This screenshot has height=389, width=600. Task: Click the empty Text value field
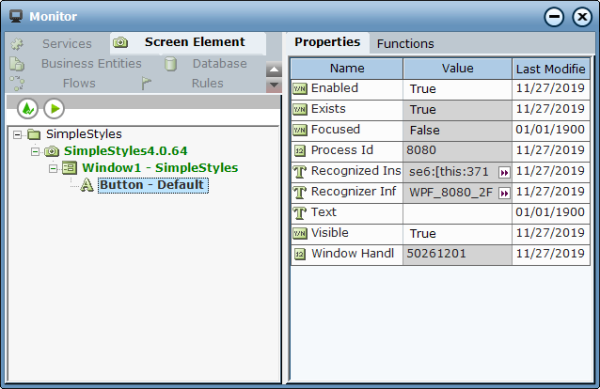pyautogui.click(x=457, y=213)
